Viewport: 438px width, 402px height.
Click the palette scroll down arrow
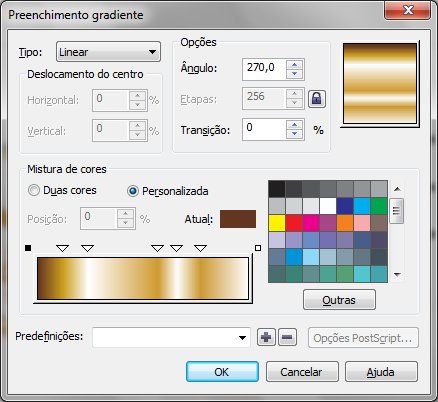[x=397, y=275]
